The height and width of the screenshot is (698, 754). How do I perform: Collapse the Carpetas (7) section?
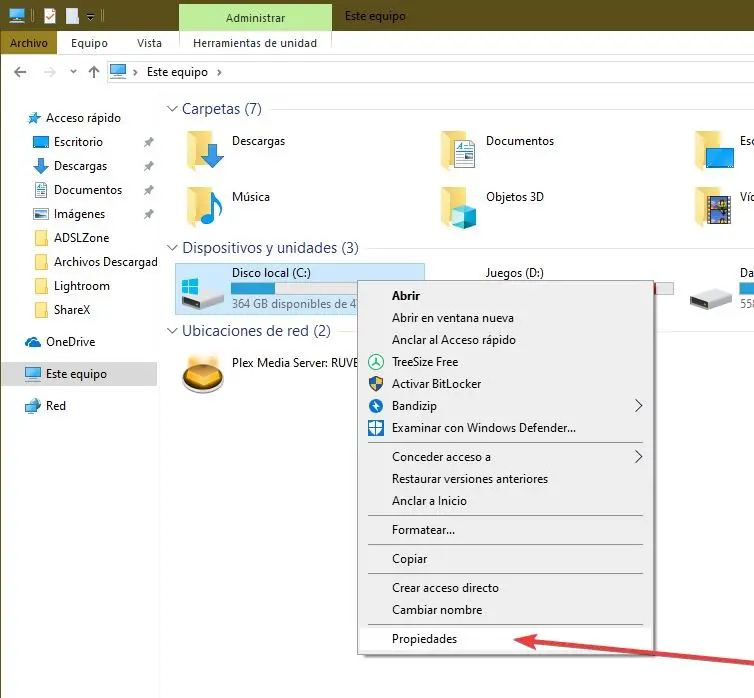pyautogui.click(x=172, y=109)
